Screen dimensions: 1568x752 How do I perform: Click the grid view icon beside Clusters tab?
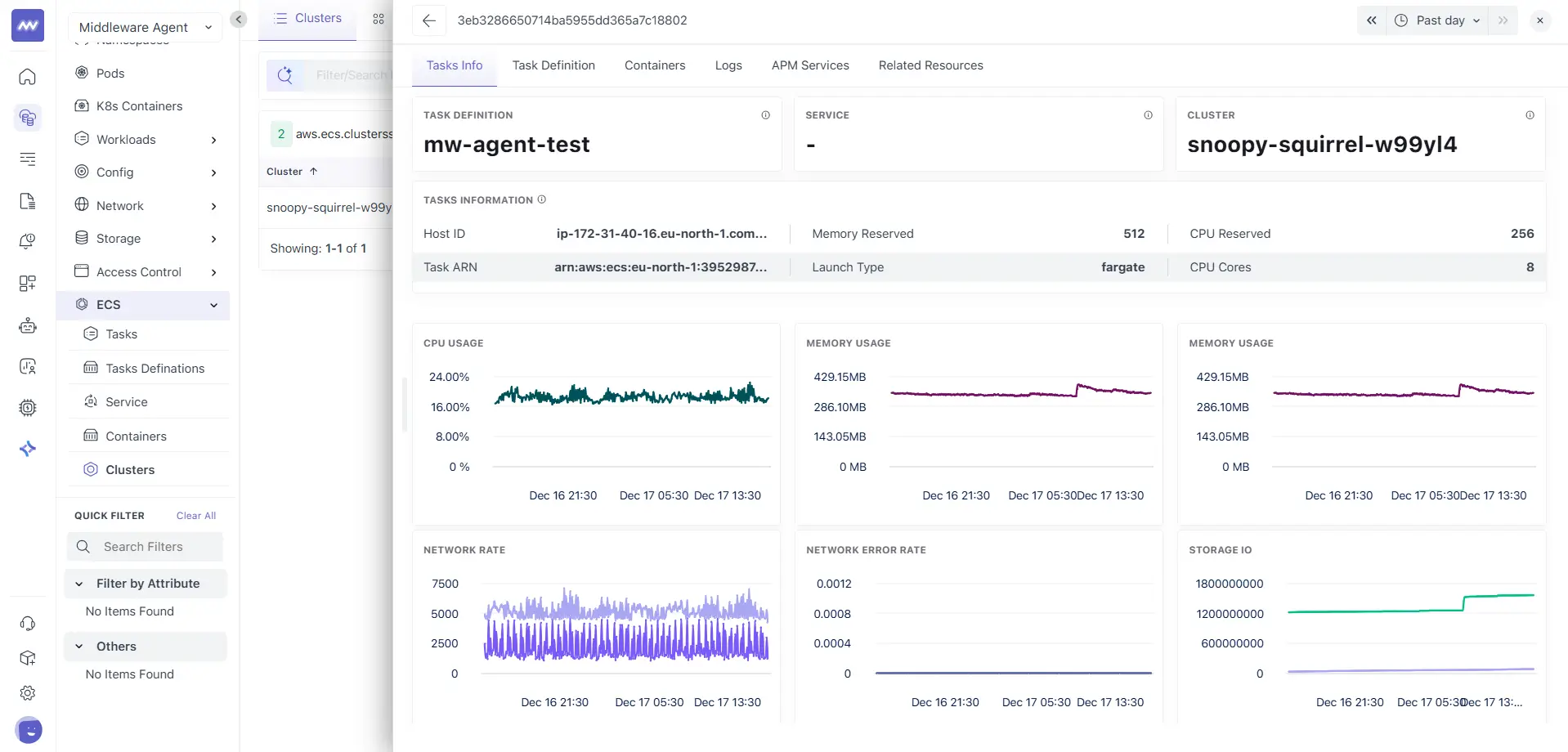pyautogui.click(x=379, y=18)
